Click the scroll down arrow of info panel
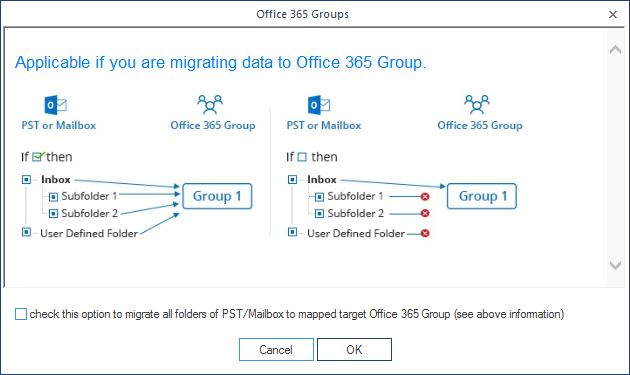 (x=616, y=265)
